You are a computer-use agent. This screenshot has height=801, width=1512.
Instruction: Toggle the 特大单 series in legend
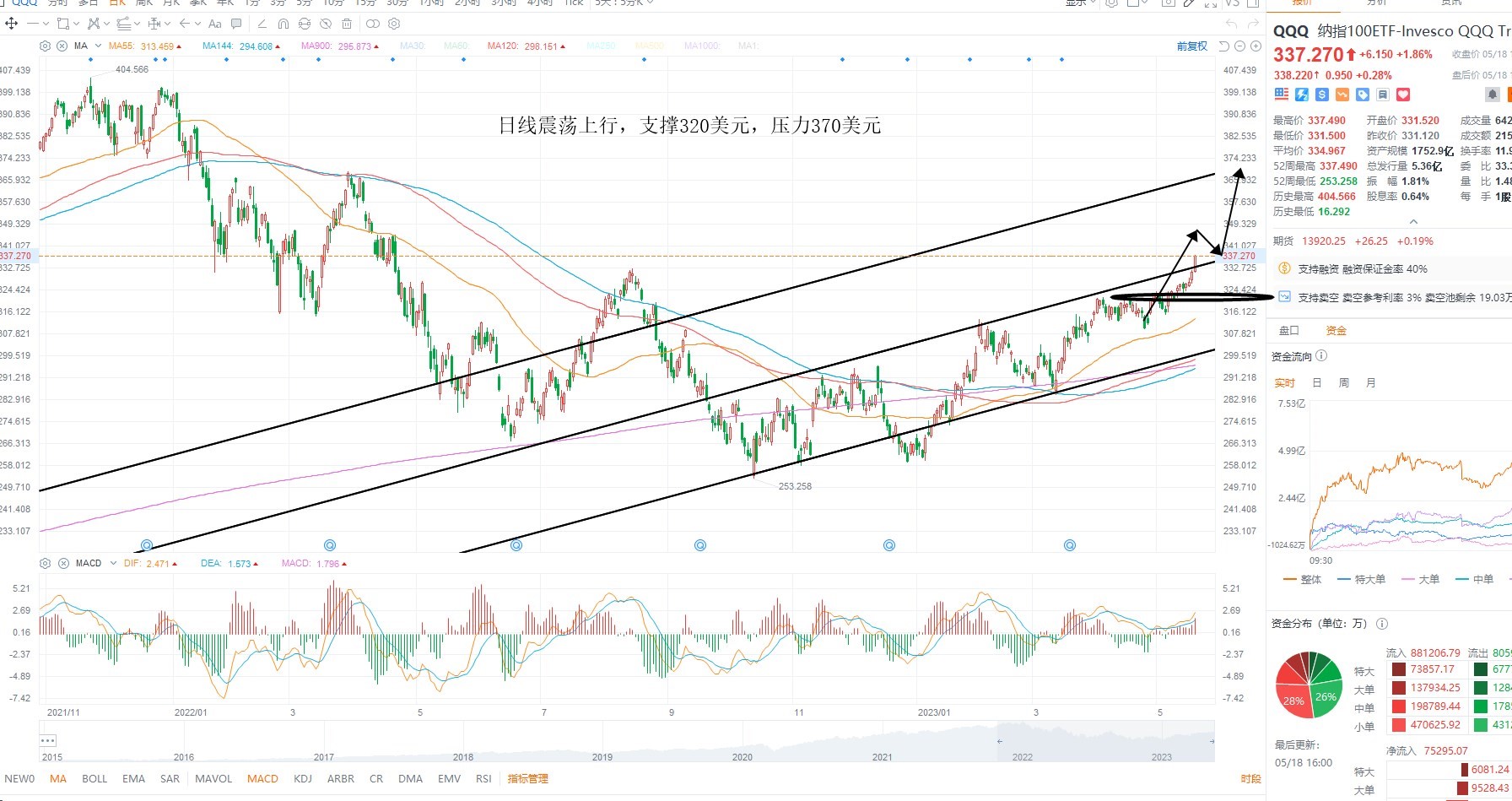[x=1362, y=580]
